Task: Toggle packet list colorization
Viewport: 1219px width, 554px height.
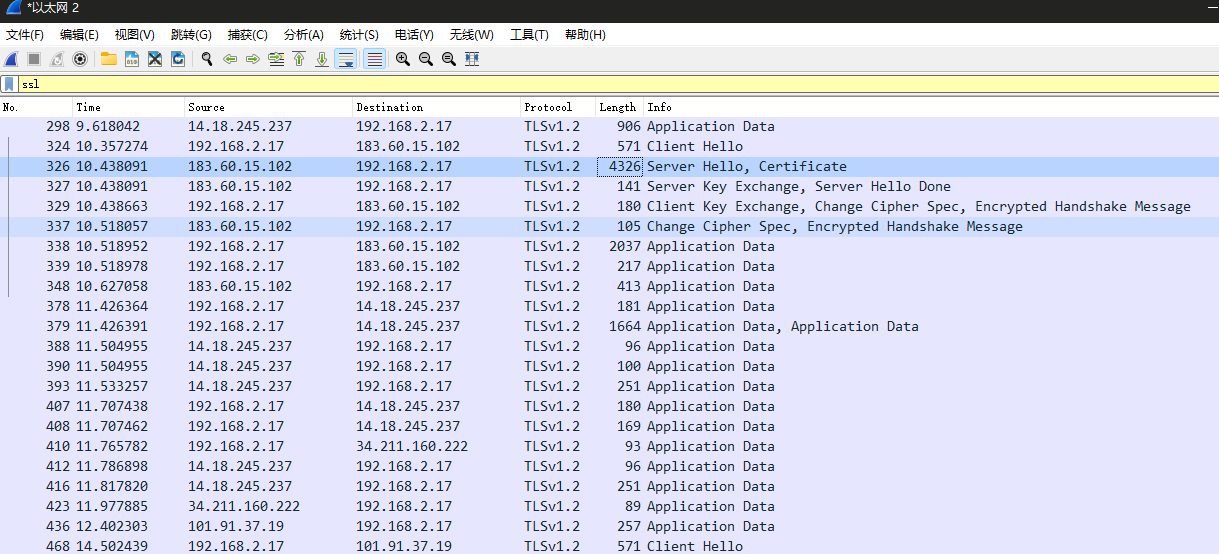Action: pyautogui.click(x=375, y=59)
